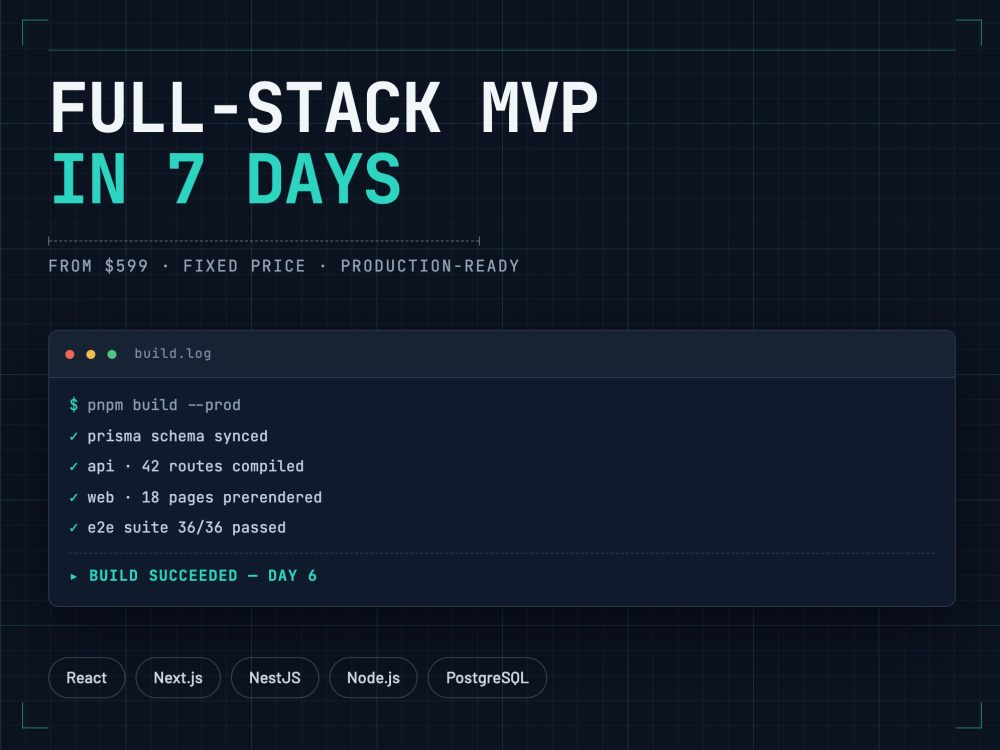This screenshot has width=1000, height=750.
Task: Select the Node.js pill tag
Action: click(x=373, y=677)
